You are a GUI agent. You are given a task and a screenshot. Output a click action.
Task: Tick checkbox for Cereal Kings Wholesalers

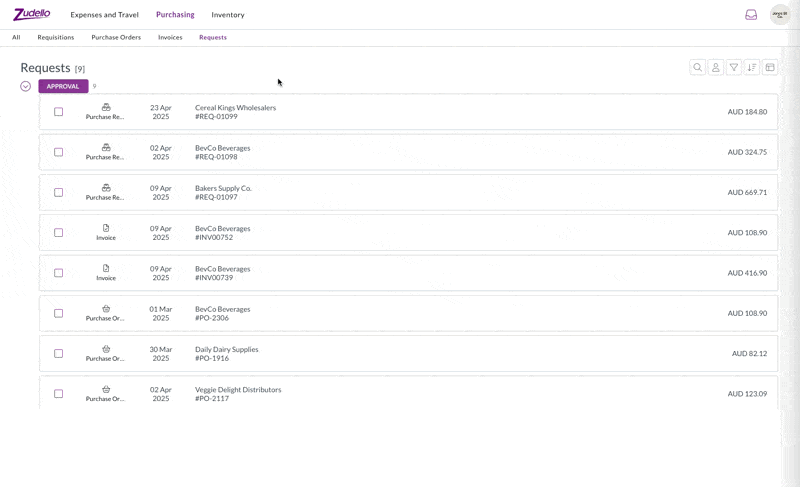(59, 112)
